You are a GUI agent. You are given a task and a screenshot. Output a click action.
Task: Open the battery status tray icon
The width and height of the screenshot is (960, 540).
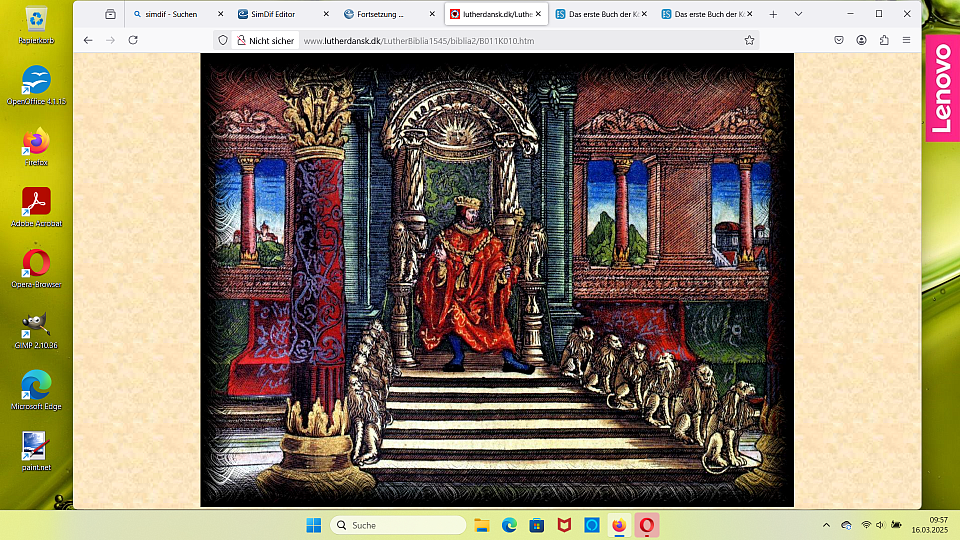[896, 525]
